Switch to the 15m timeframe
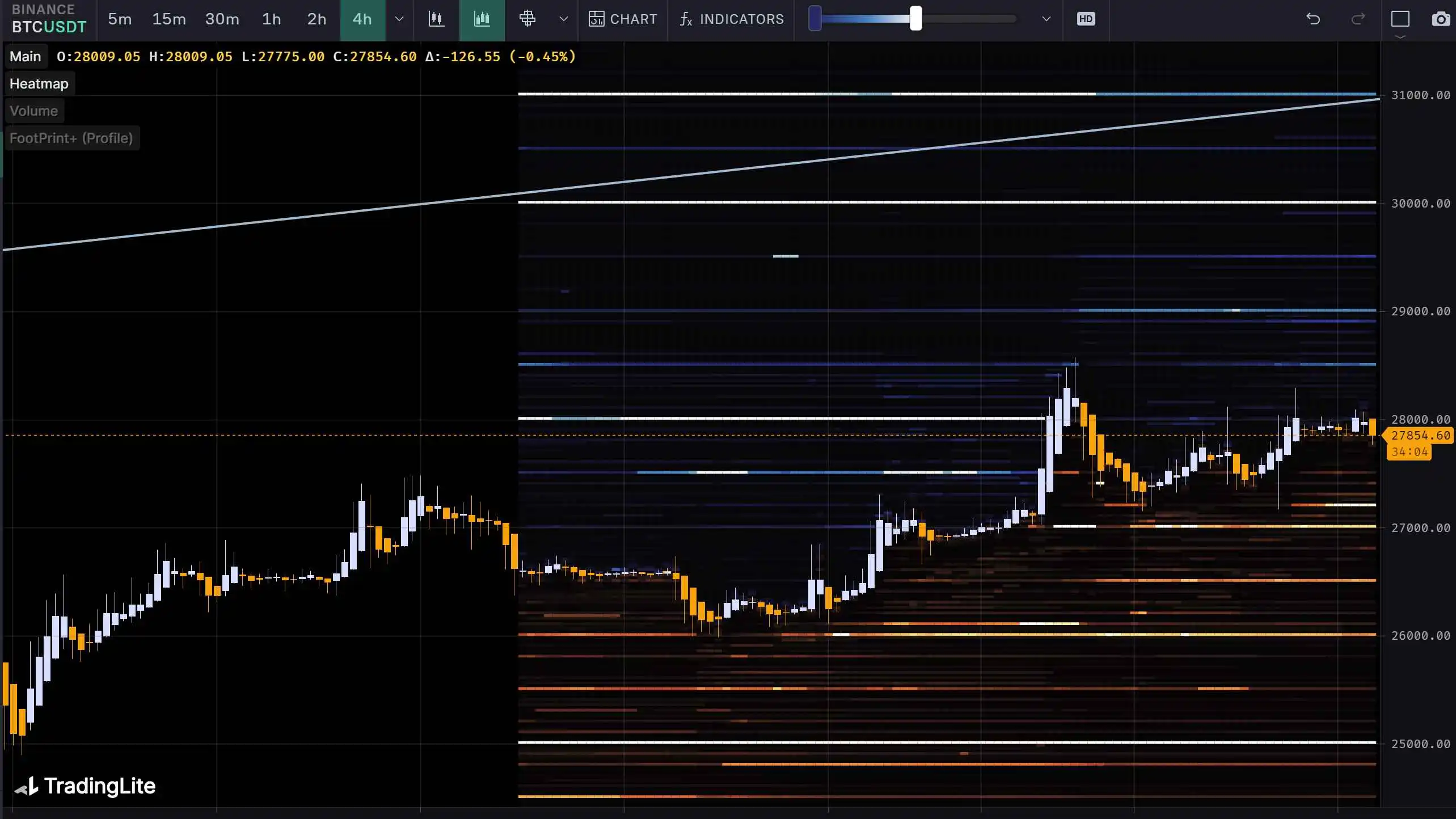This screenshot has height=819, width=1456. (168, 19)
